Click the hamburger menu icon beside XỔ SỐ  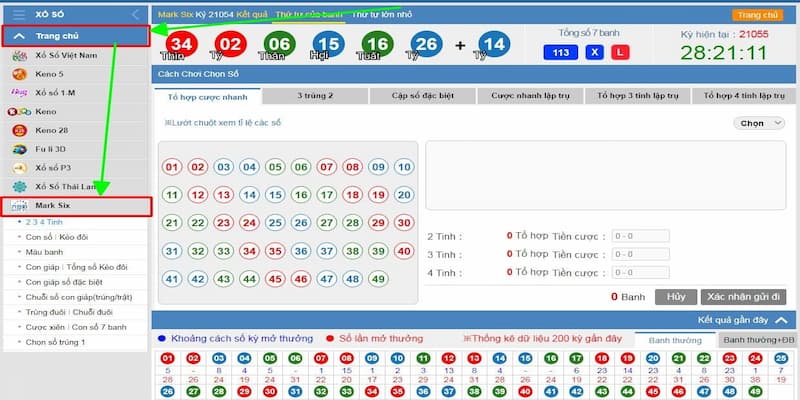tap(18, 14)
